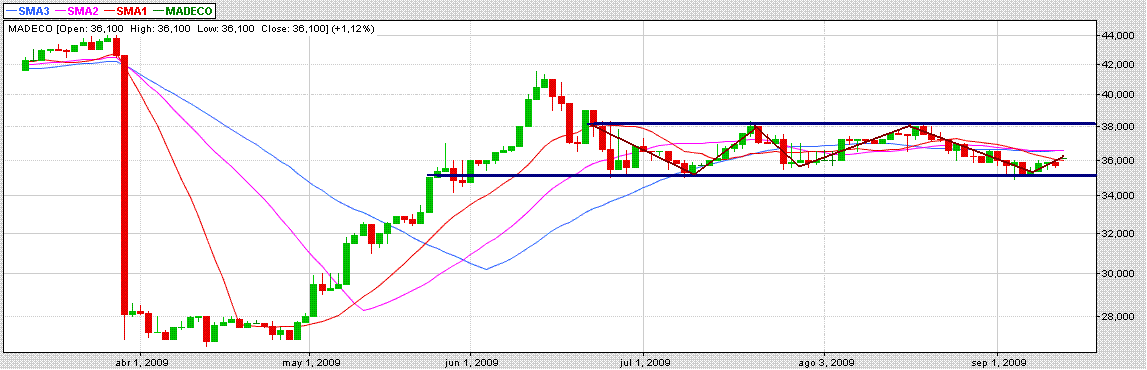1147x370 pixels.
Task: Click the 34,000 price axis label
Action: click(1119, 195)
